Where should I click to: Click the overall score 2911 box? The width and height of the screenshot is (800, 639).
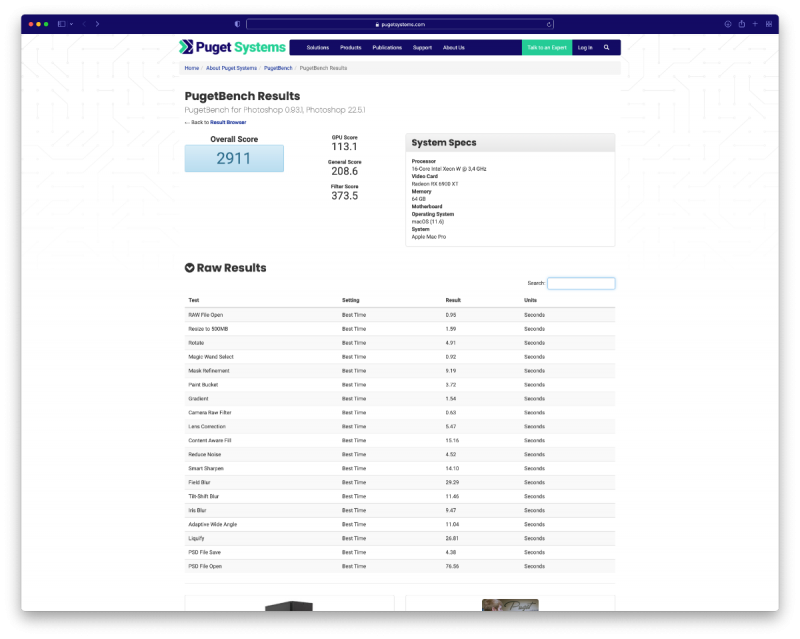(x=234, y=158)
